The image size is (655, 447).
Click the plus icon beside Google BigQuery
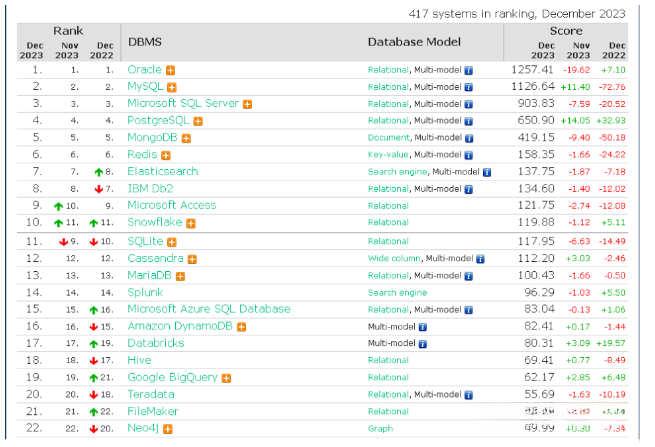point(226,378)
